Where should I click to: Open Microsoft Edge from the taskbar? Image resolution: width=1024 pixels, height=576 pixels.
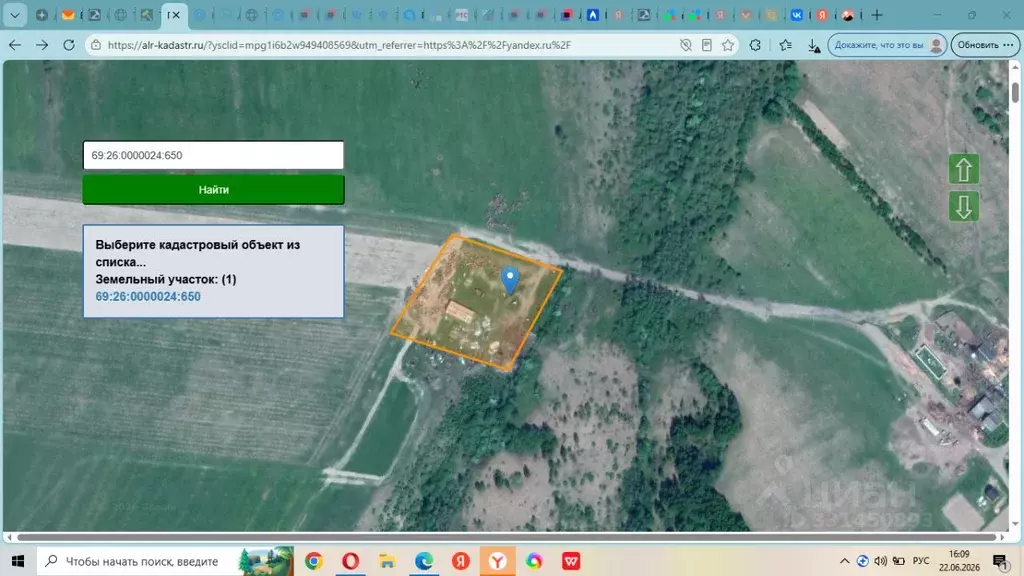coord(424,561)
